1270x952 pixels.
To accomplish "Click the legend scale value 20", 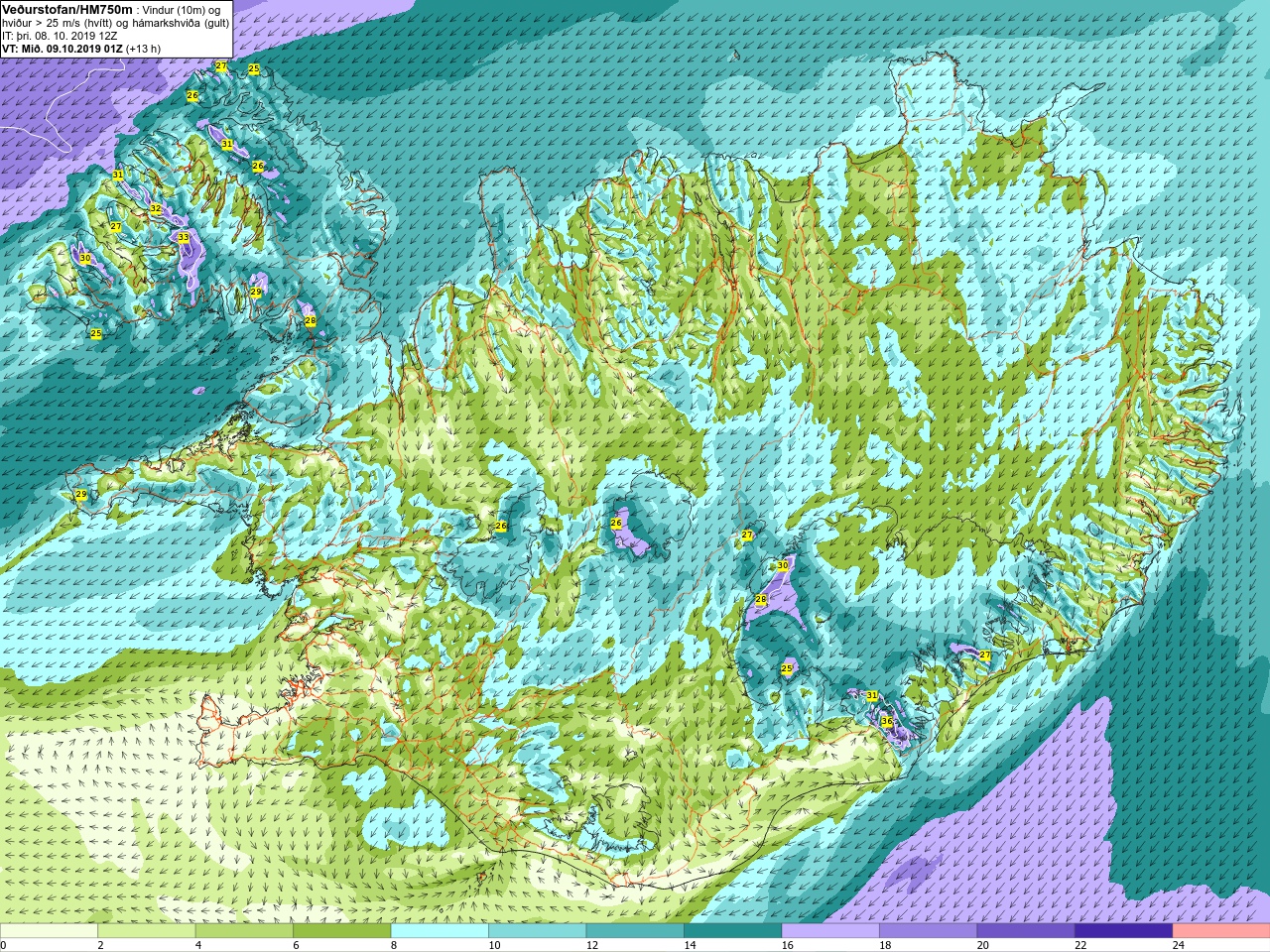I will click(982, 945).
